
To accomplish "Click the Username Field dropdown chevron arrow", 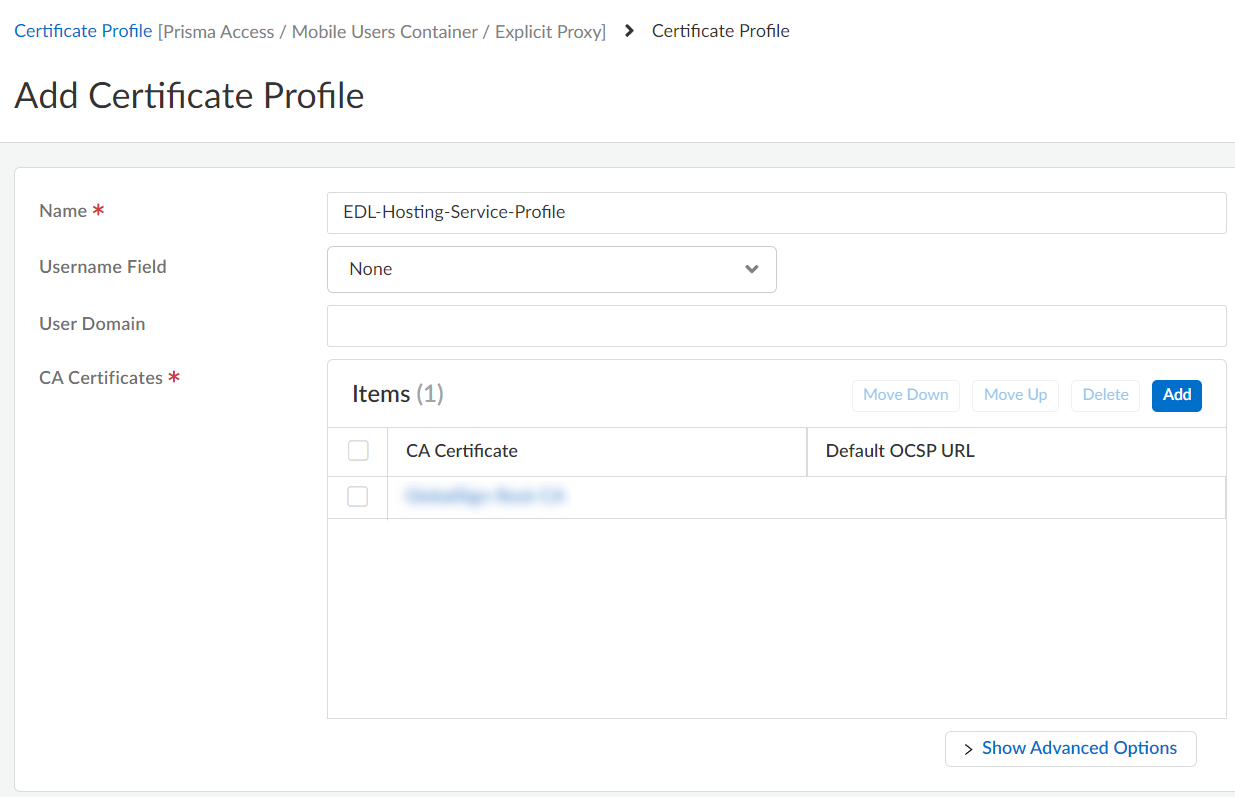I will (x=751, y=269).
